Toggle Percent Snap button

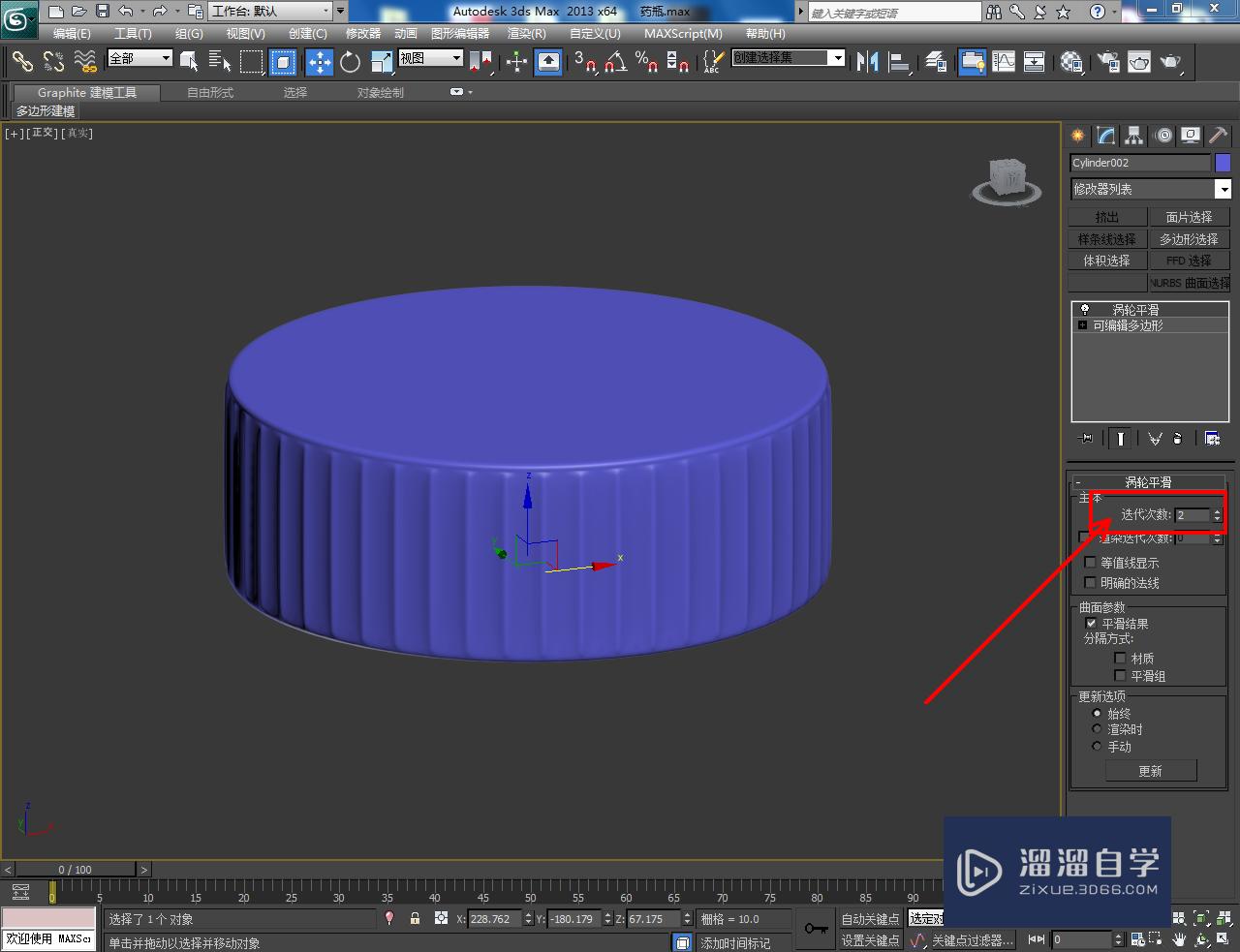pos(646,62)
